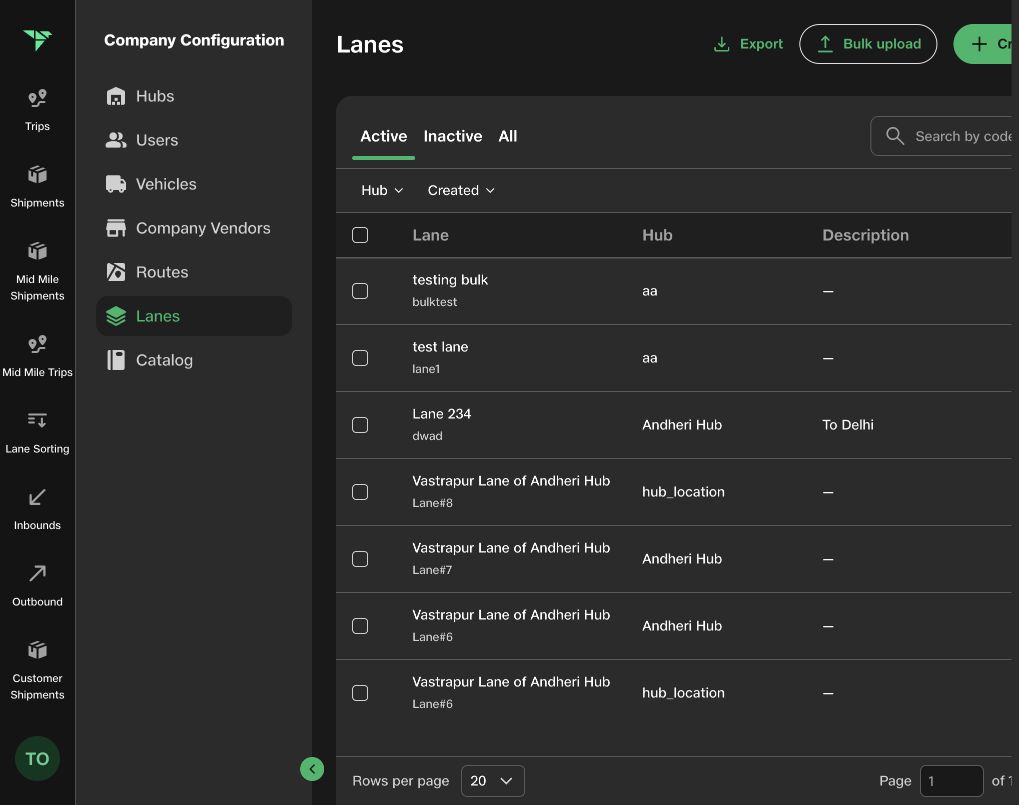Expand the Created filter dropdown

pyautogui.click(x=461, y=190)
